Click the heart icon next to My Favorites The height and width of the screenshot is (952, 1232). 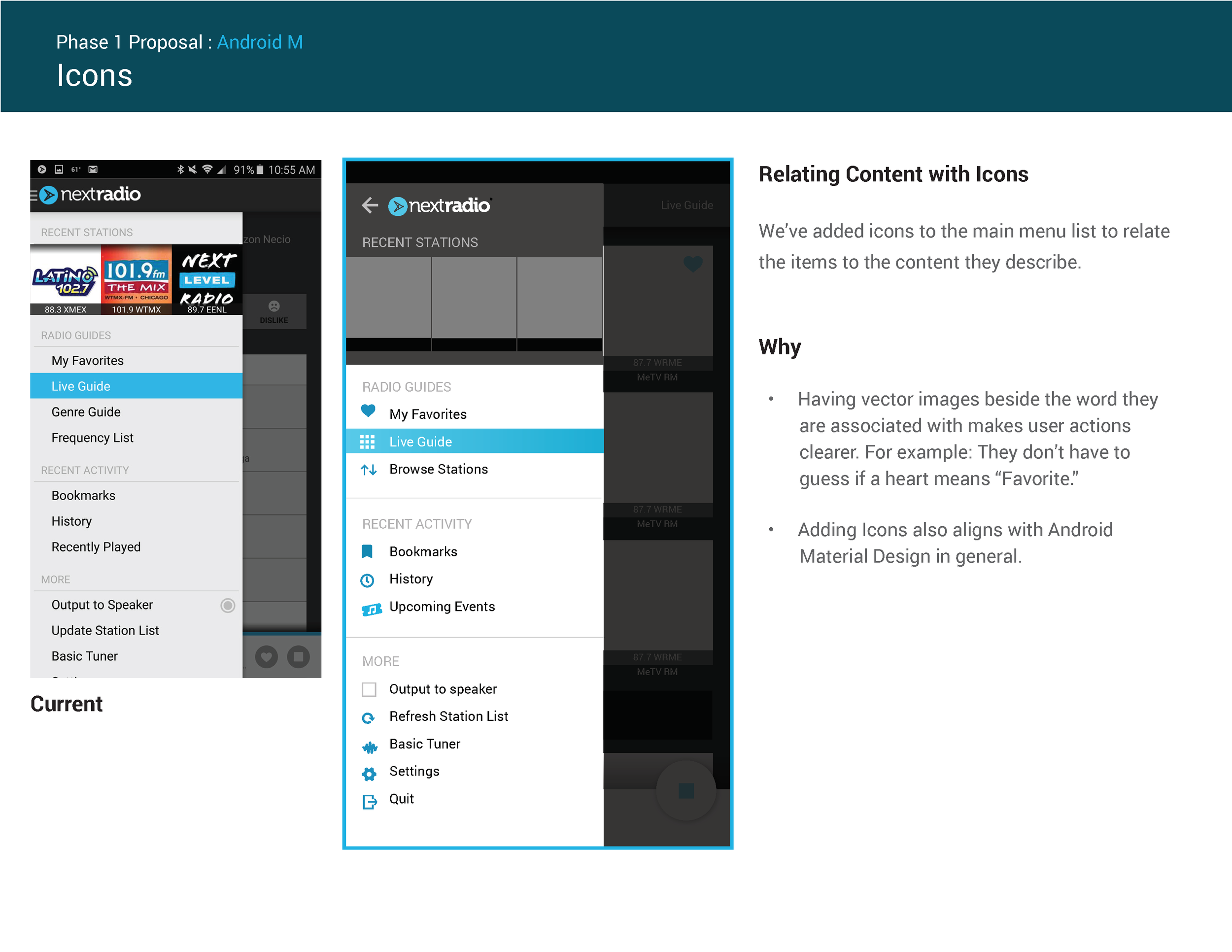[368, 411]
